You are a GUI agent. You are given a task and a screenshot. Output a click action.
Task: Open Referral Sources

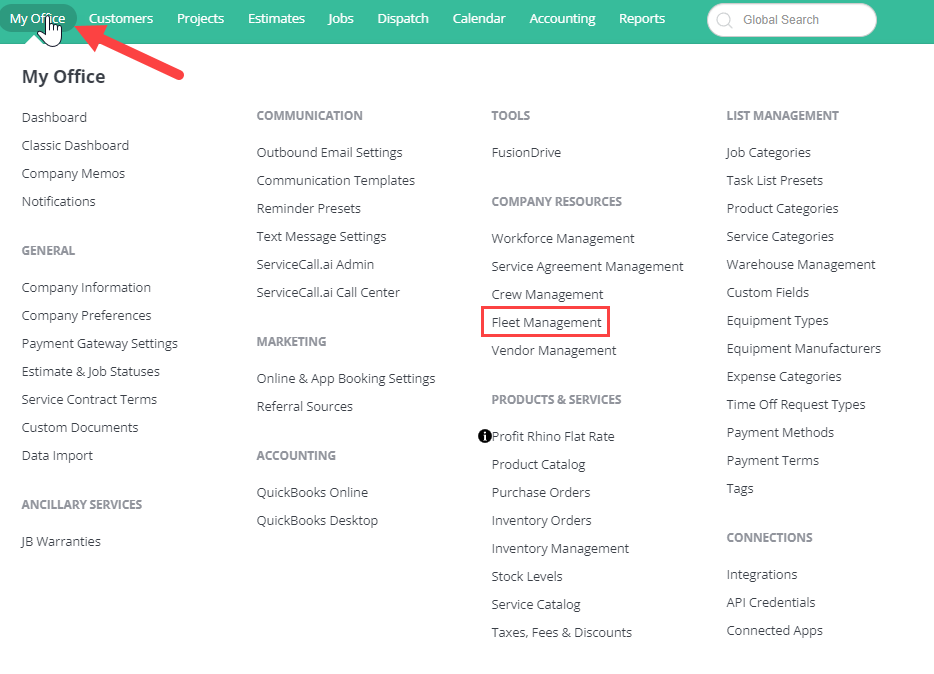coord(304,406)
